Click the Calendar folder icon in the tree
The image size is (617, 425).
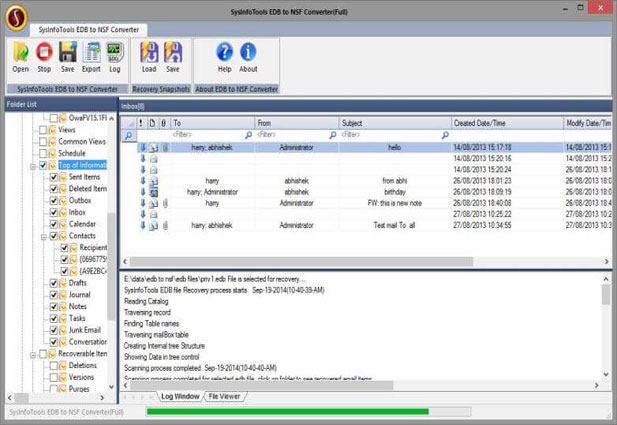click(63, 224)
